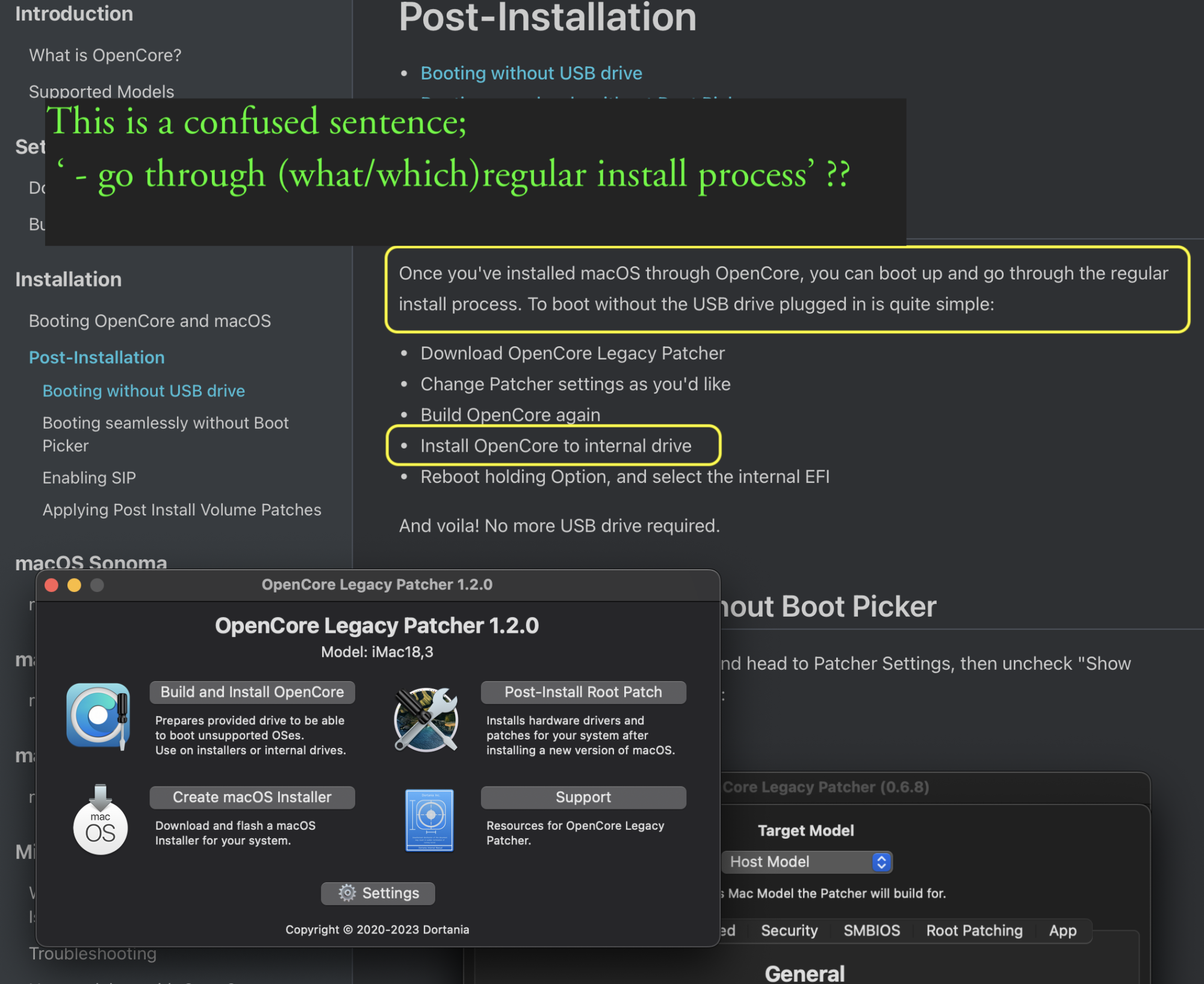Switch to the Security tab
This screenshot has height=984, width=1204.
point(789,930)
